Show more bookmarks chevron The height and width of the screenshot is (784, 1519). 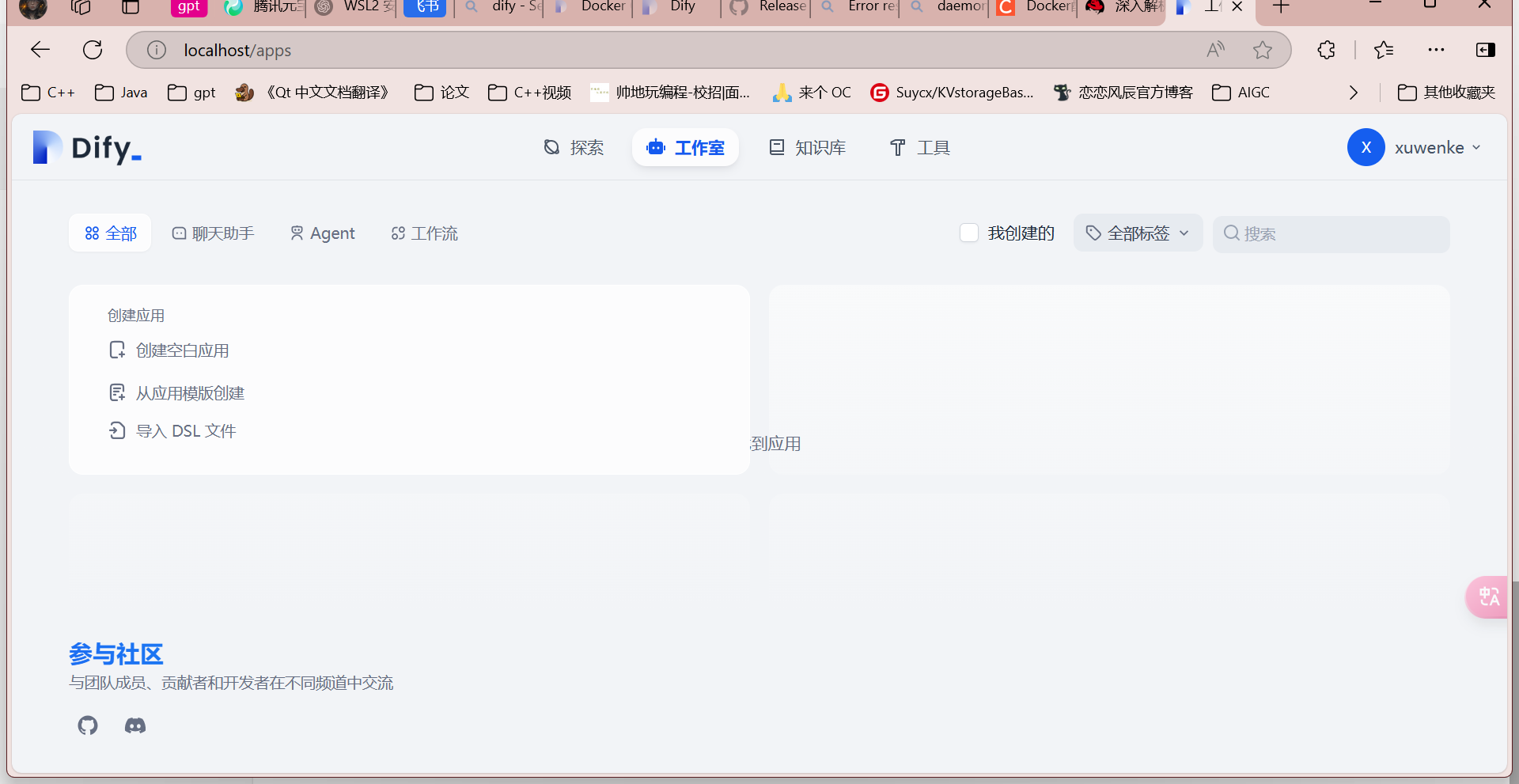1354,93
